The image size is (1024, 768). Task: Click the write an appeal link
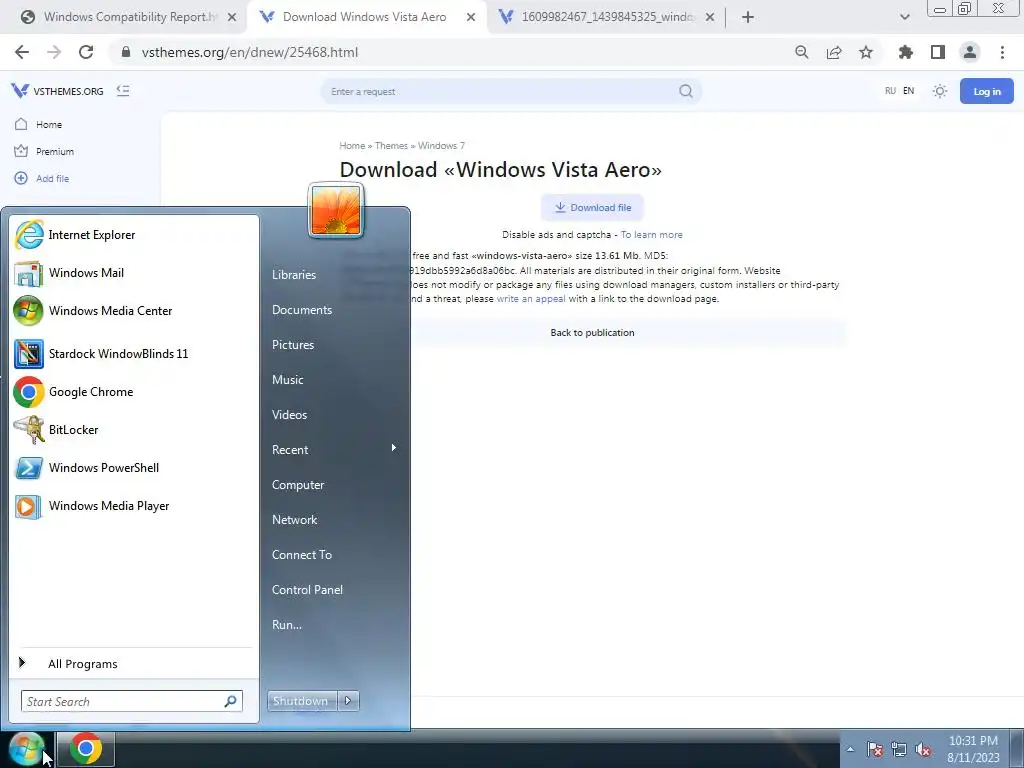[x=531, y=298]
